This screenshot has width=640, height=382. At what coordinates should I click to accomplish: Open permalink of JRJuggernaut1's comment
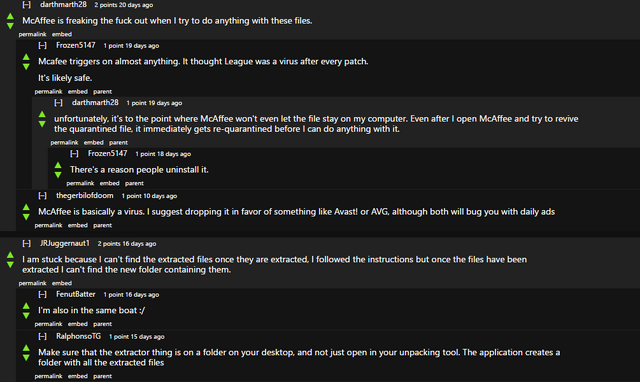tap(32, 283)
